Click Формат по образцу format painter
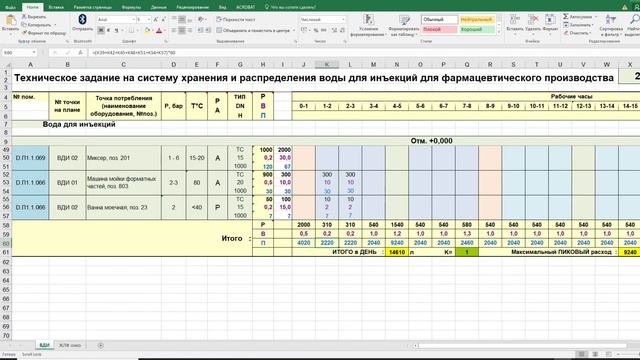 tap(44, 33)
